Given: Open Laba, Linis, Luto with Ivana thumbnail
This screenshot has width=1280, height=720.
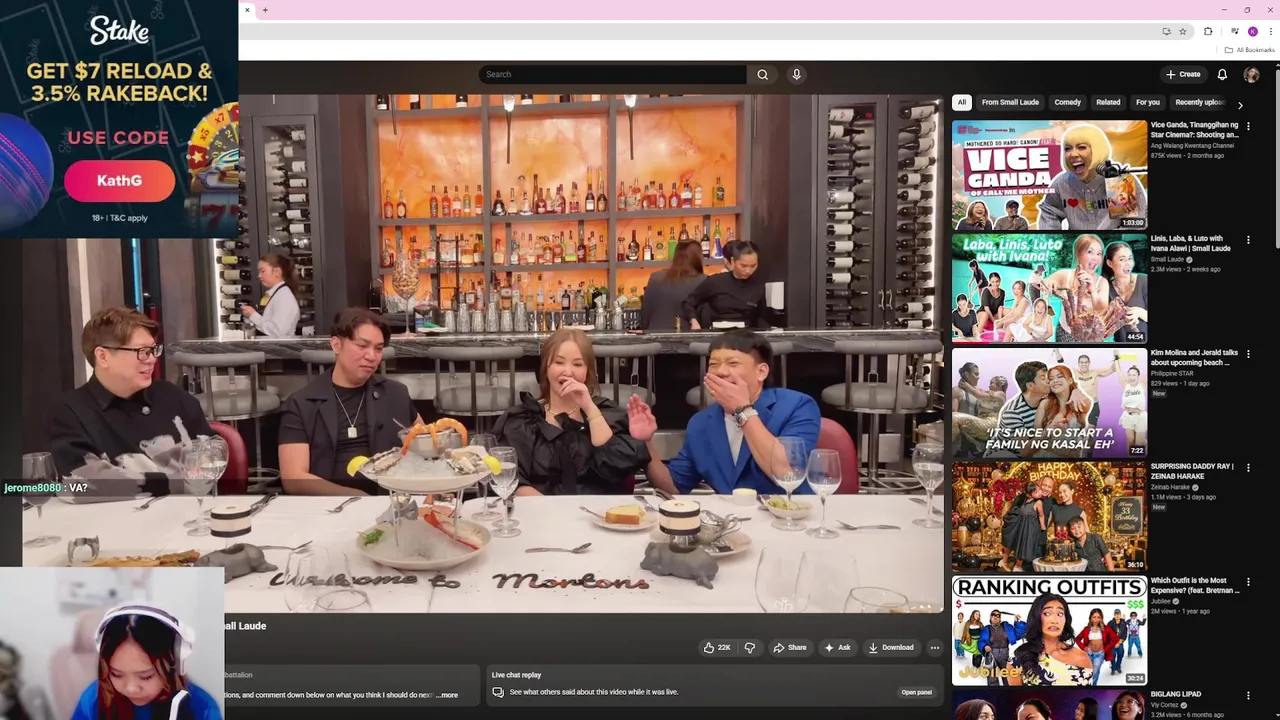Looking at the screenshot, I should [1049, 288].
